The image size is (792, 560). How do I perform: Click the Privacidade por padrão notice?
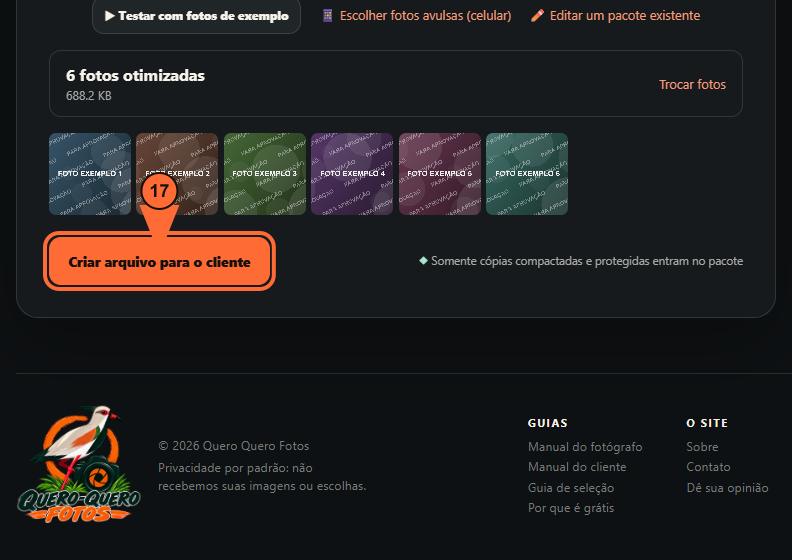tap(262, 477)
